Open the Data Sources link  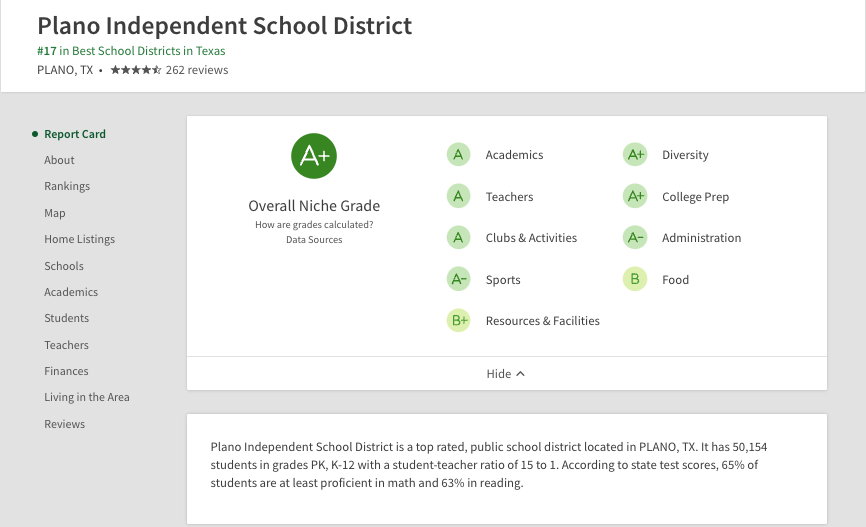(314, 240)
